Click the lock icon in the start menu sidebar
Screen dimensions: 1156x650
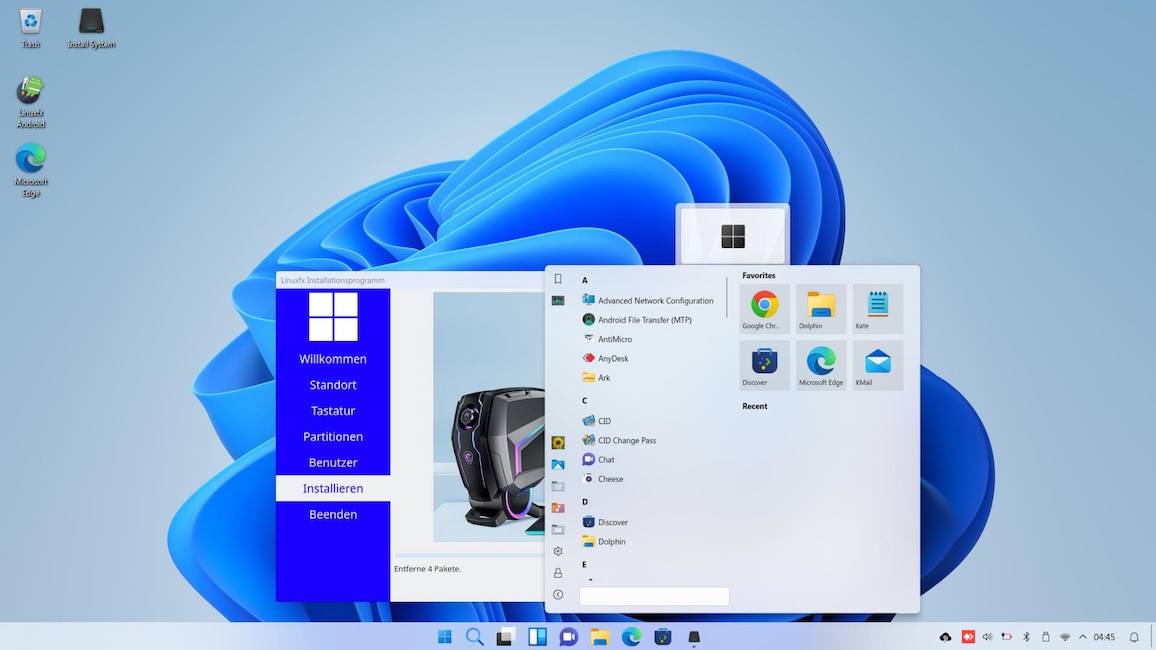[x=557, y=573]
